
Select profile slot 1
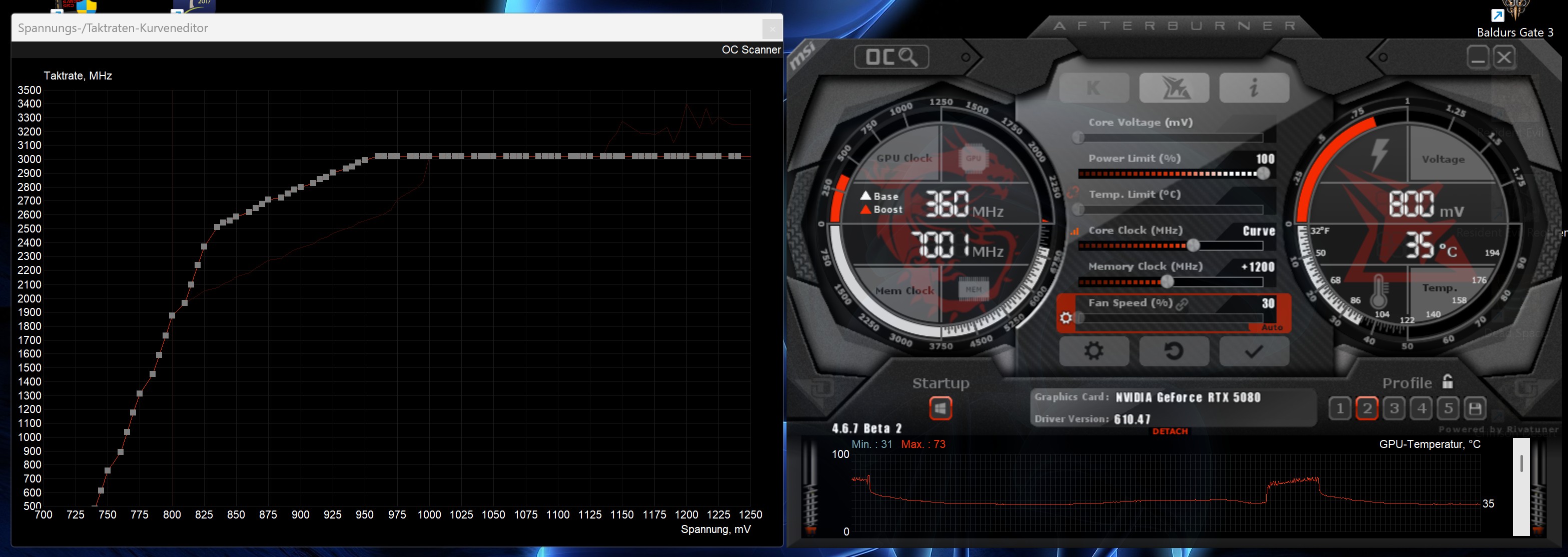point(1340,408)
